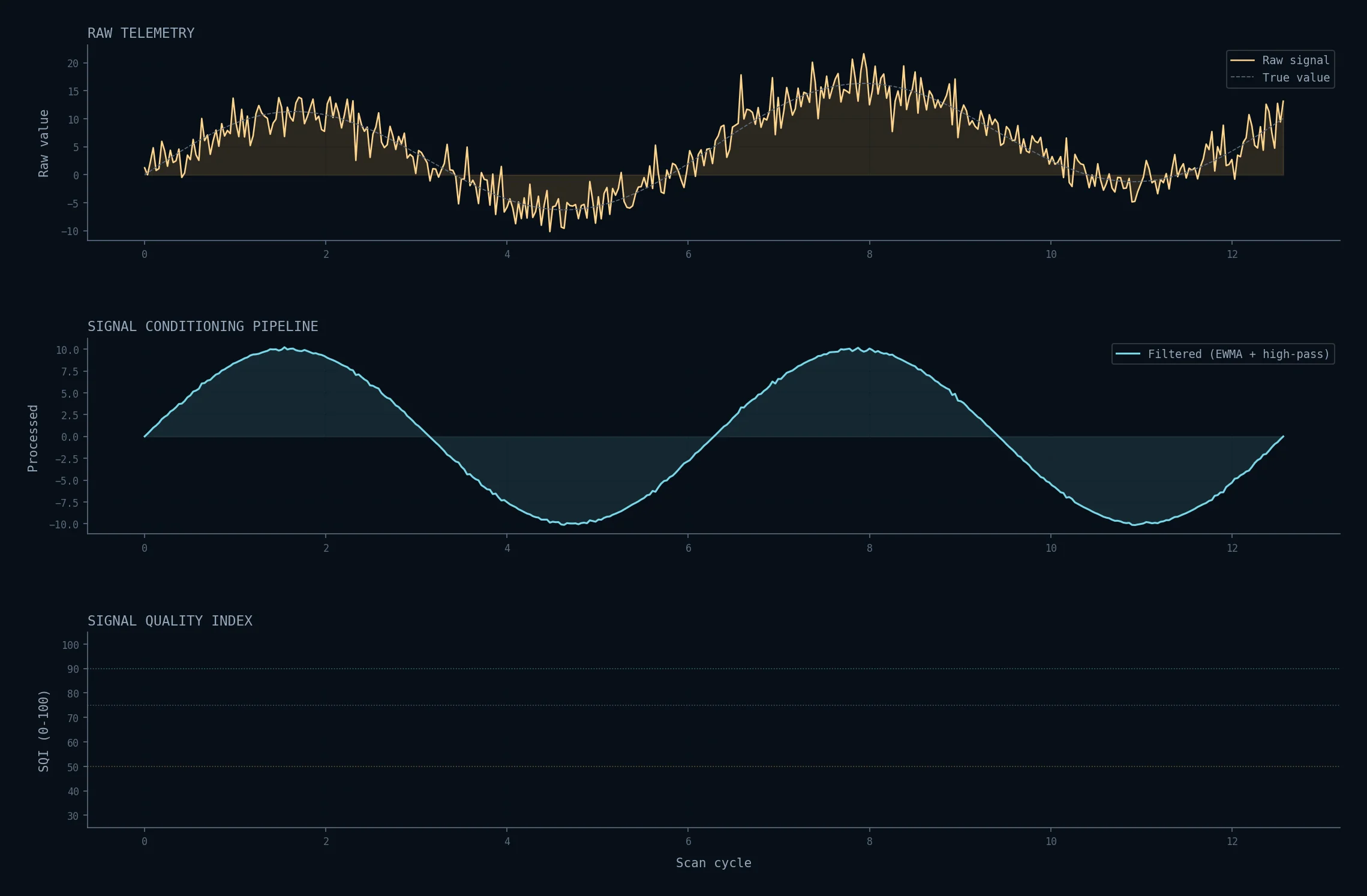The height and width of the screenshot is (896, 1367).
Task: Click y-axis tick 0.0 in Signal Conditioning chart
Action: click(x=70, y=437)
